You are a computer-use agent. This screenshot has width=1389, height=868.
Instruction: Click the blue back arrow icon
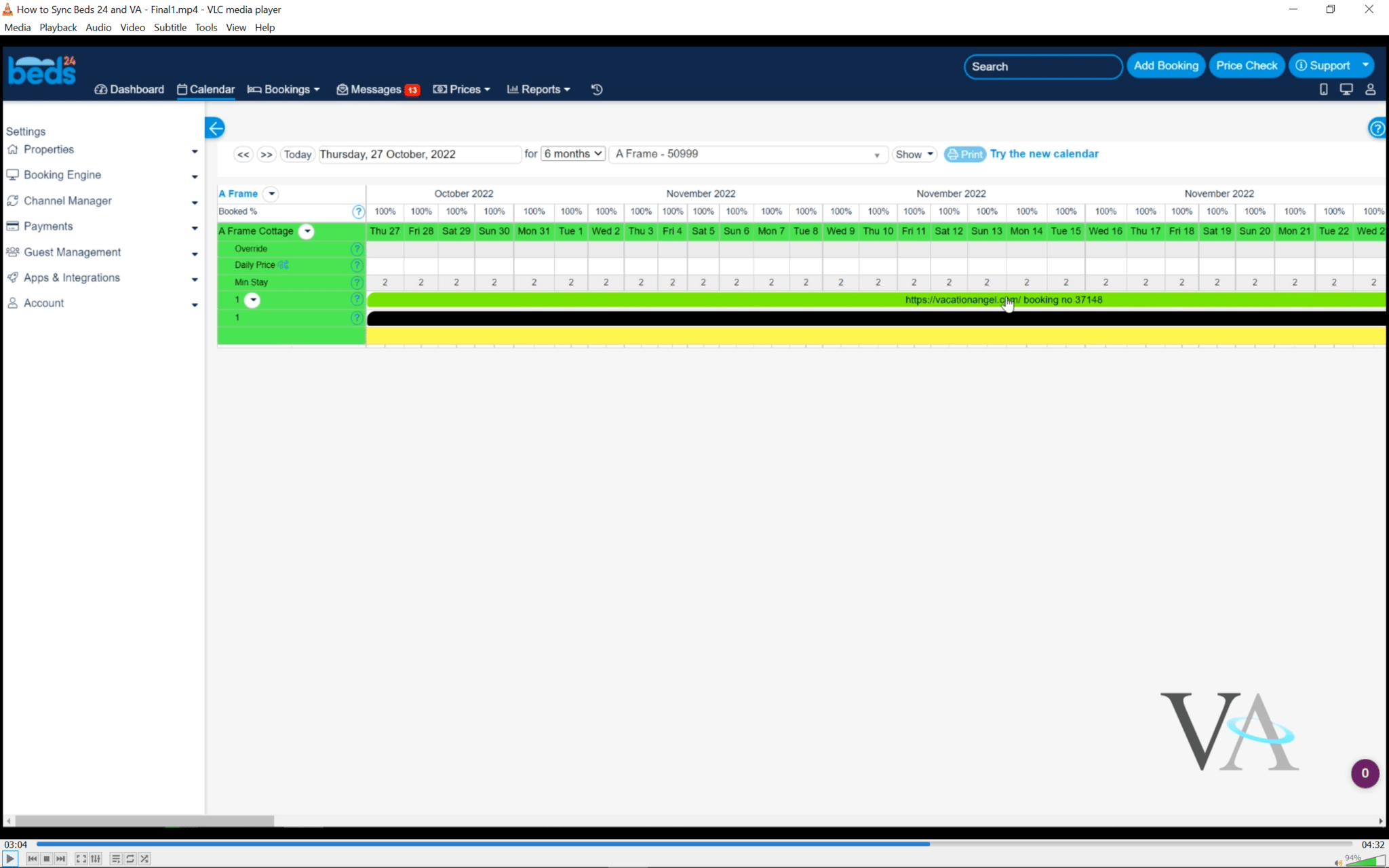215,128
